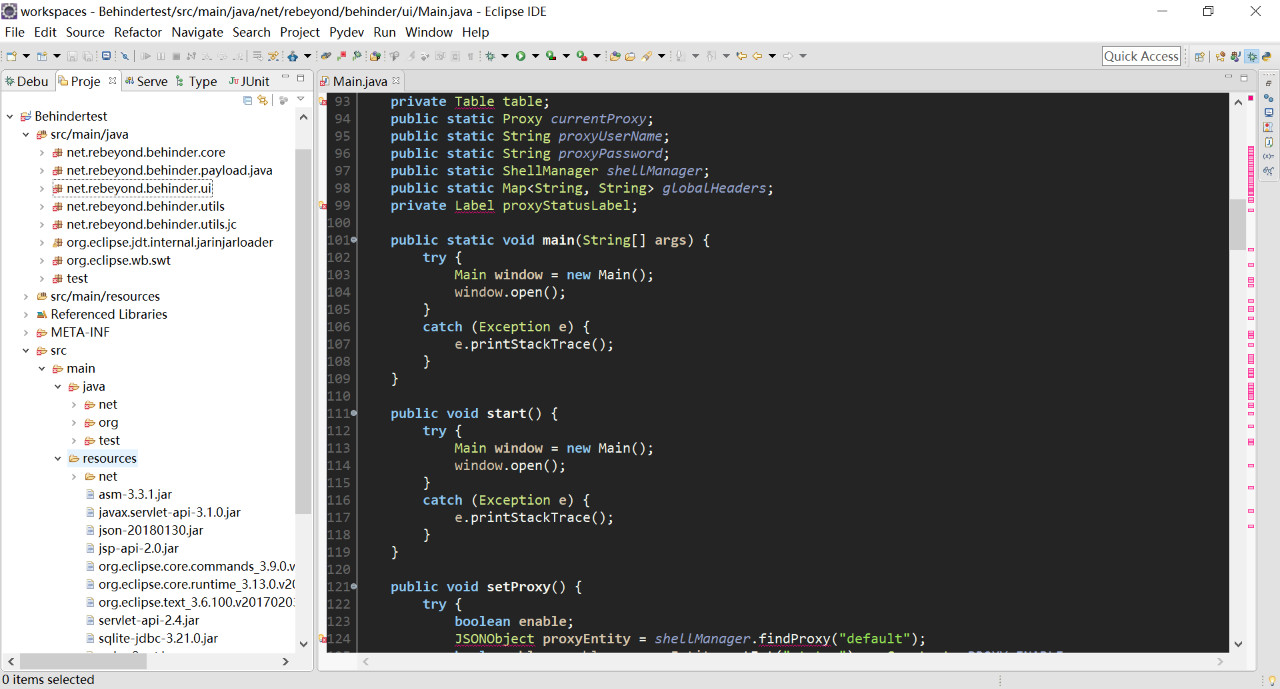This screenshot has height=689, width=1280.
Task: Select net.rebeyond.behinder.utils.jc package
Action: [x=151, y=224]
